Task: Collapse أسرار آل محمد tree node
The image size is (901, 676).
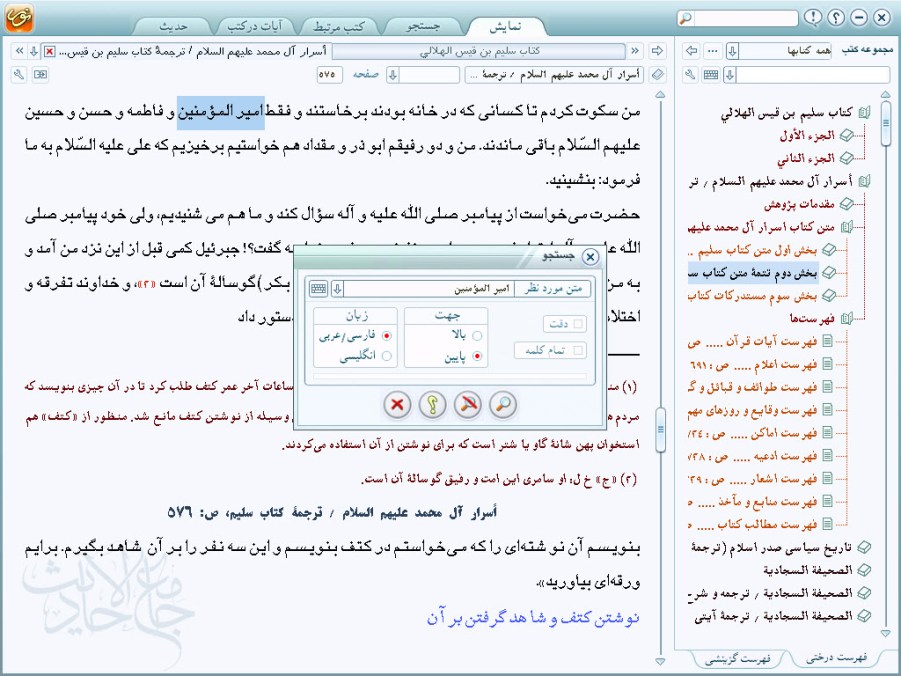Action: [x=864, y=182]
